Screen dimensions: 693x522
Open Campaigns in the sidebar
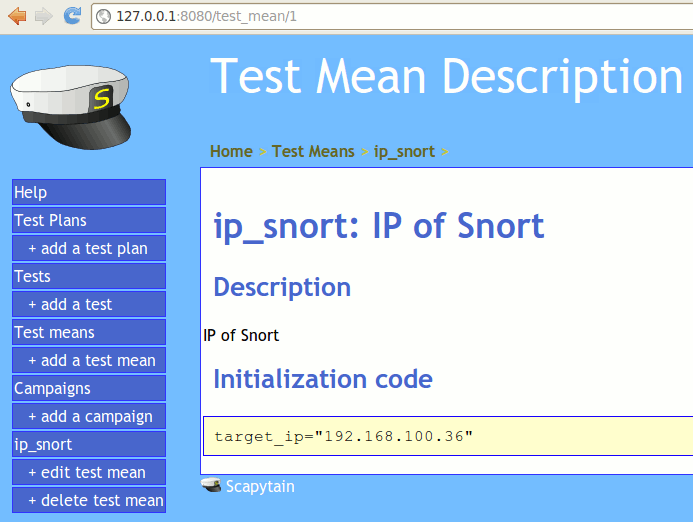pos(88,388)
